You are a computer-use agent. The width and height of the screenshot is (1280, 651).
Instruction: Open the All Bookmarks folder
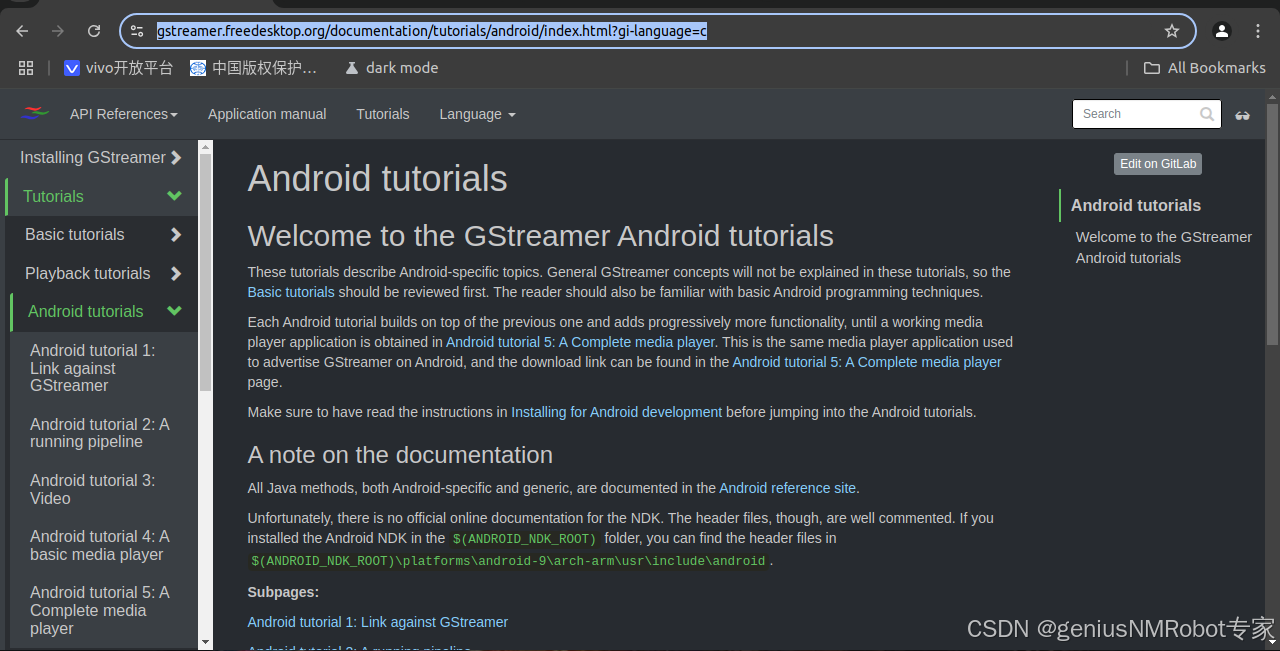pyautogui.click(x=1205, y=68)
